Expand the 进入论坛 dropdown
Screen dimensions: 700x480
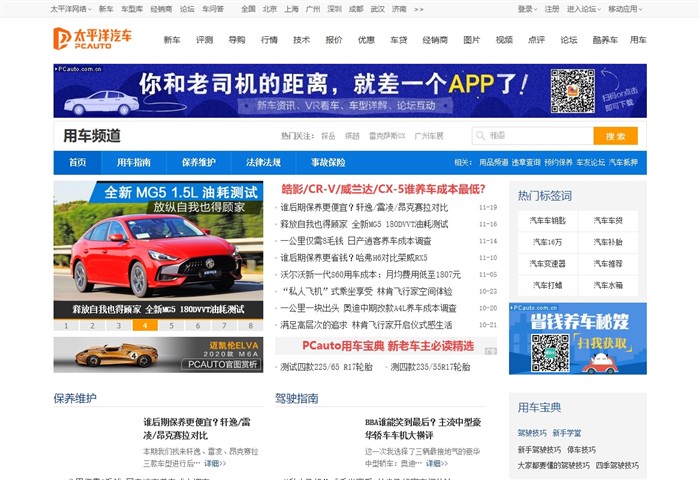584,9
